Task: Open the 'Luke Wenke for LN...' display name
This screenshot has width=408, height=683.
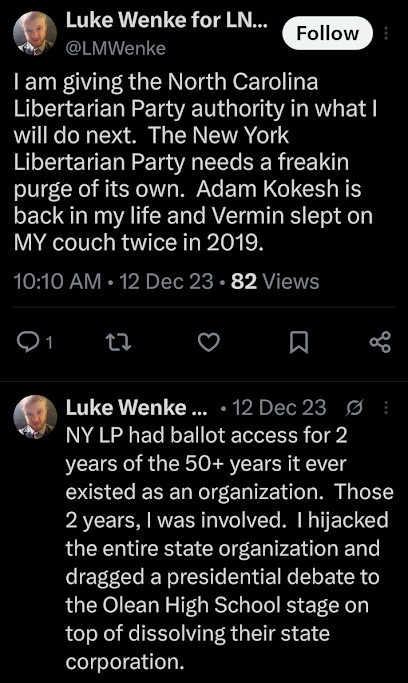Action: (166, 21)
